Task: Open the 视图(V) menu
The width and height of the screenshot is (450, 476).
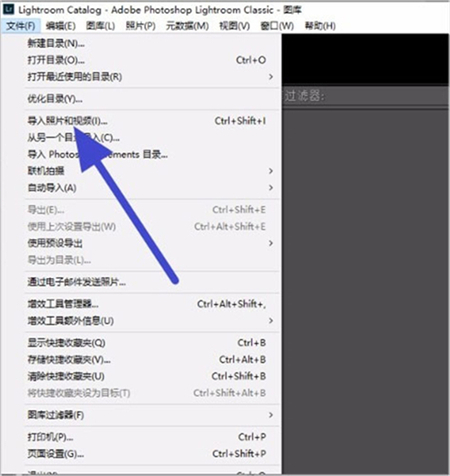Action: tap(234, 26)
